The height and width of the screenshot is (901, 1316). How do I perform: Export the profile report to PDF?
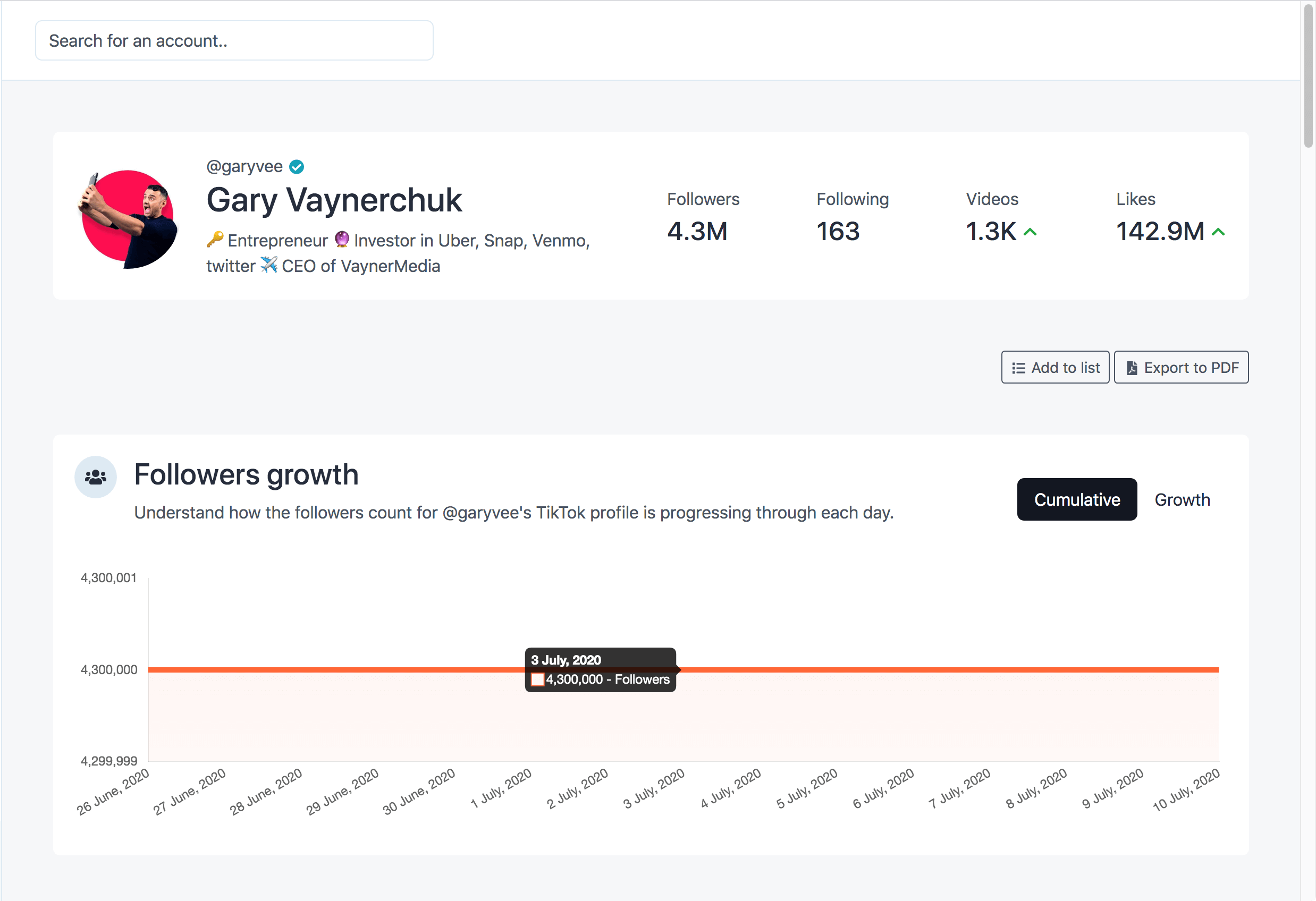click(1181, 367)
